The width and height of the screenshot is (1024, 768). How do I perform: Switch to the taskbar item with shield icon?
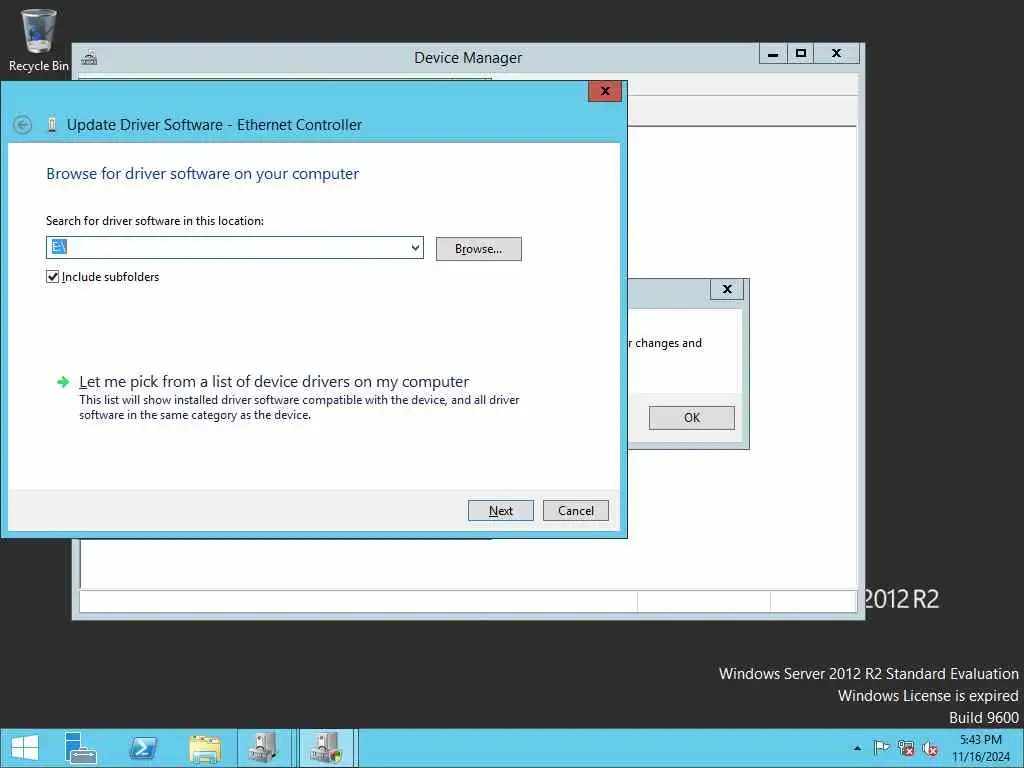coord(326,748)
